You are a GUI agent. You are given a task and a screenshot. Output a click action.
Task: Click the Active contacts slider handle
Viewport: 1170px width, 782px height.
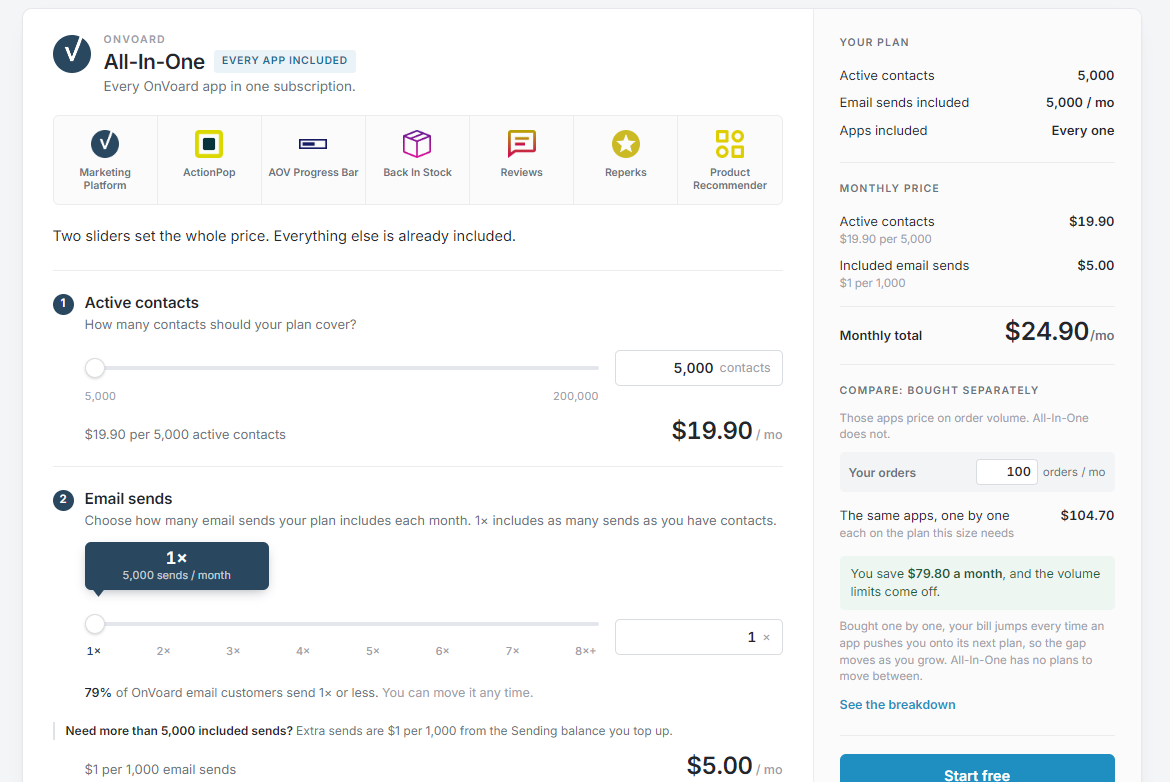click(95, 368)
